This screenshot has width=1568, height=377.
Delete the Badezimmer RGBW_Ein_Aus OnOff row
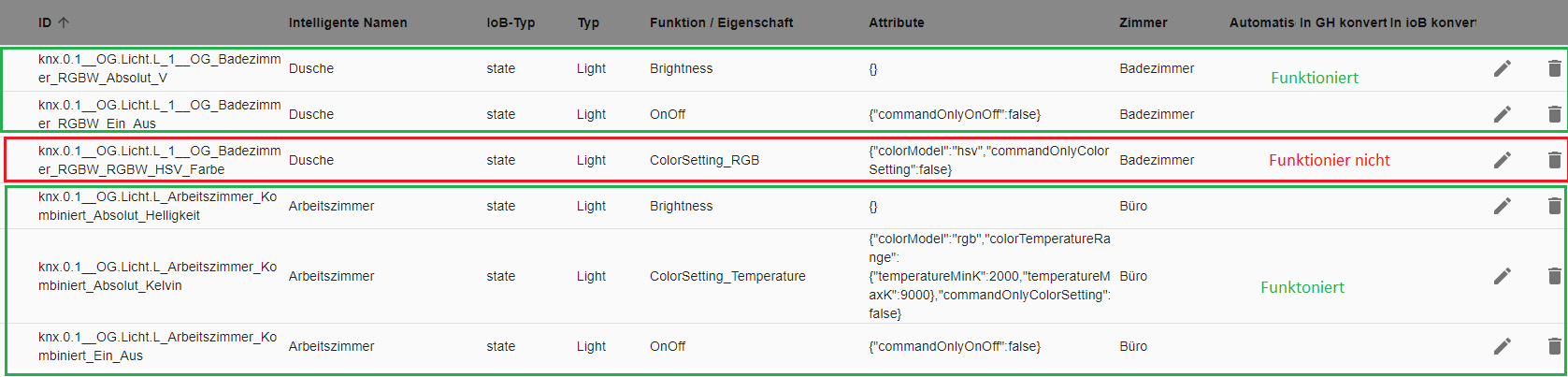[x=1554, y=114]
